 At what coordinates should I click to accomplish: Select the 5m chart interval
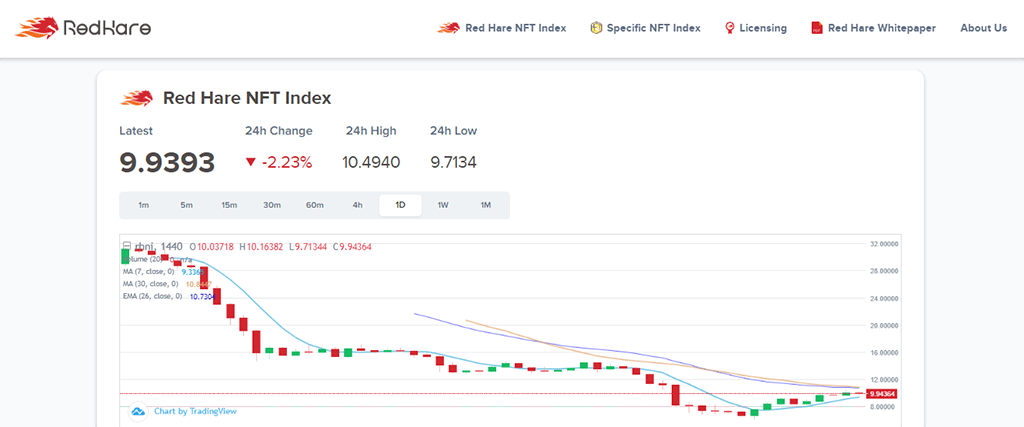coord(187,205)
